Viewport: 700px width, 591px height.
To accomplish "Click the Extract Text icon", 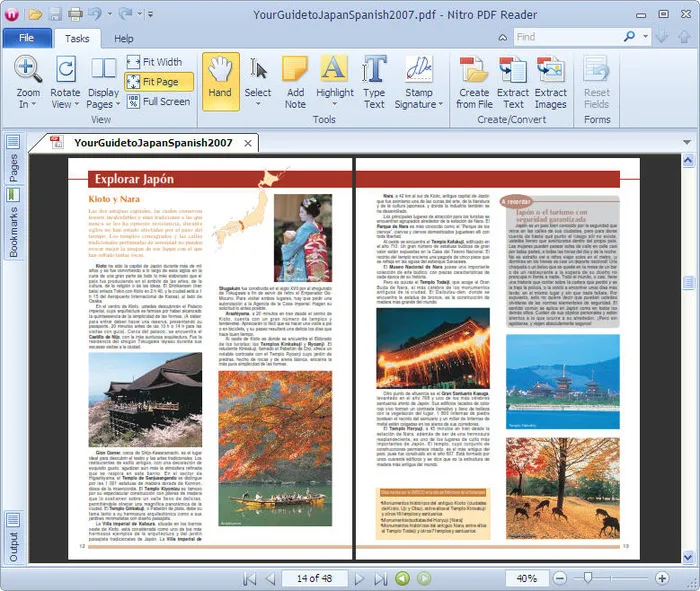I will tap(513, 69).
